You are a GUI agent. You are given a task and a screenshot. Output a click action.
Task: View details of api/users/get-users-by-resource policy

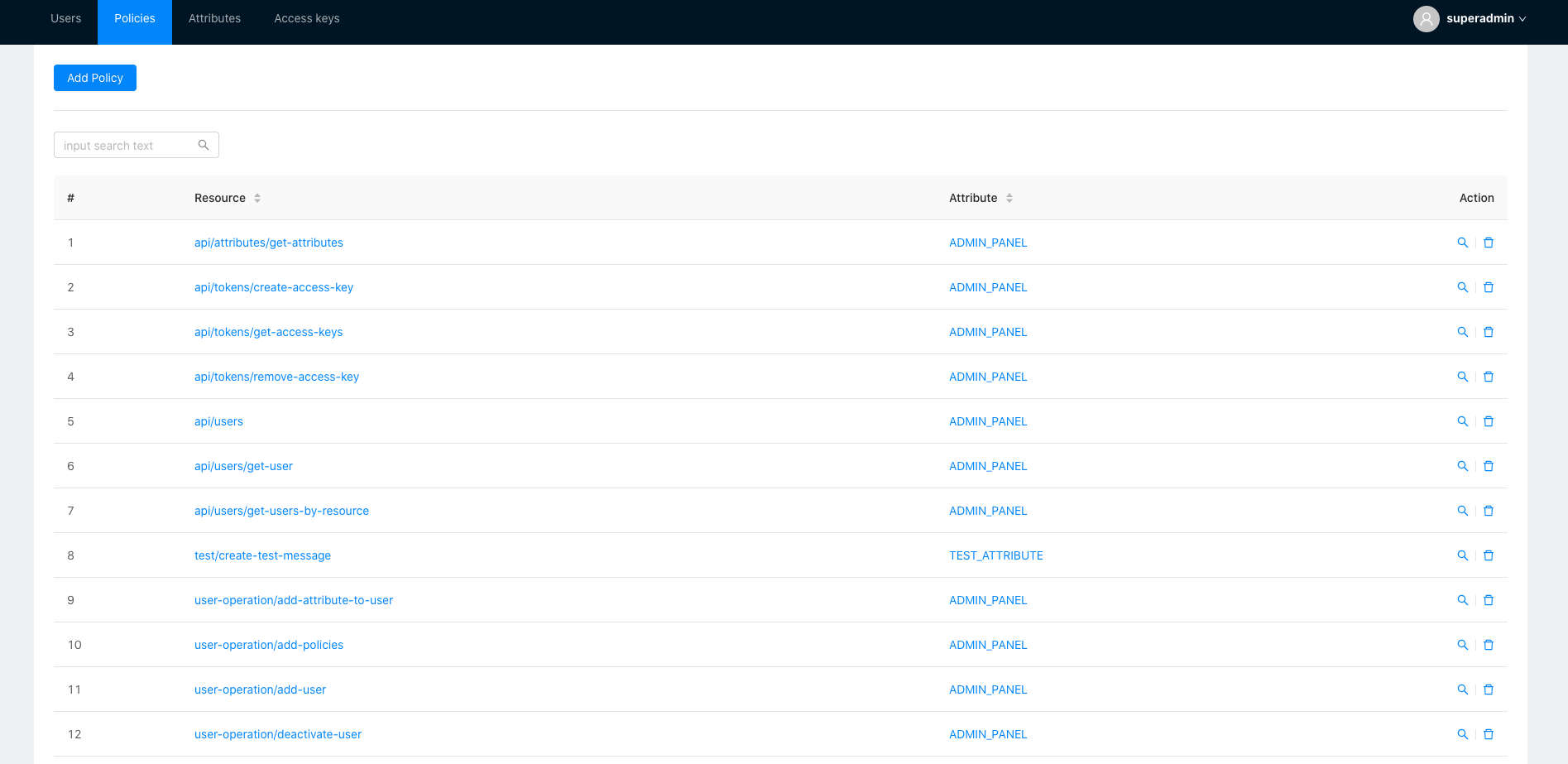click(x=1463, y=511)
